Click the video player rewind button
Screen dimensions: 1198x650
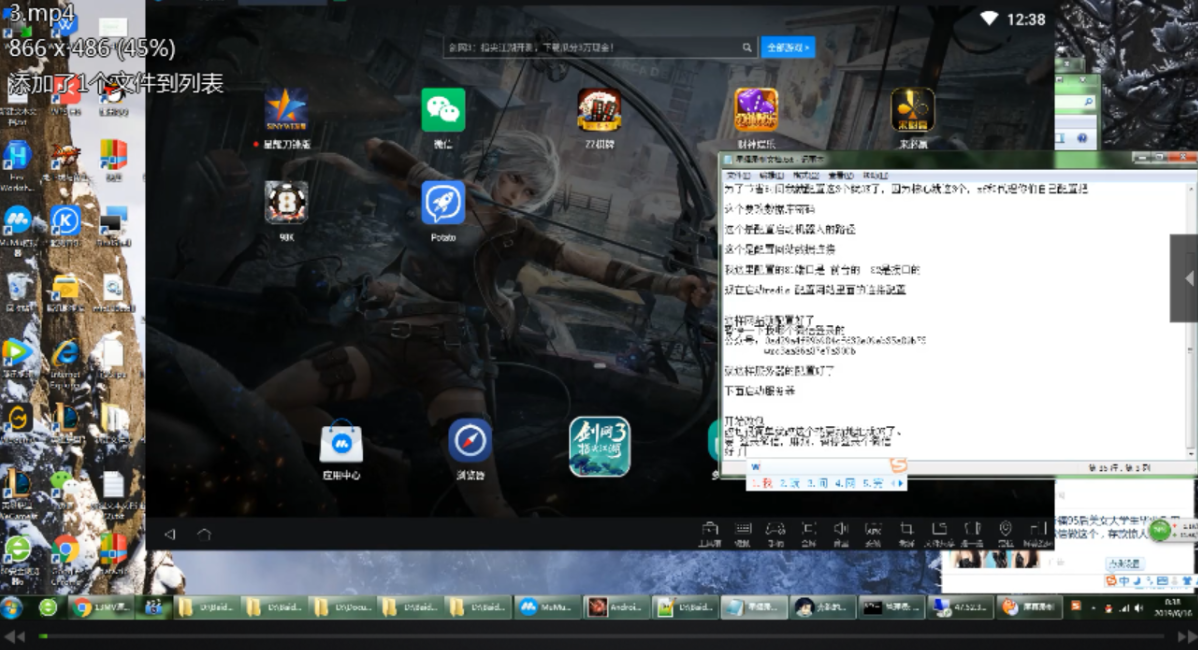click(x=14, y=636)
